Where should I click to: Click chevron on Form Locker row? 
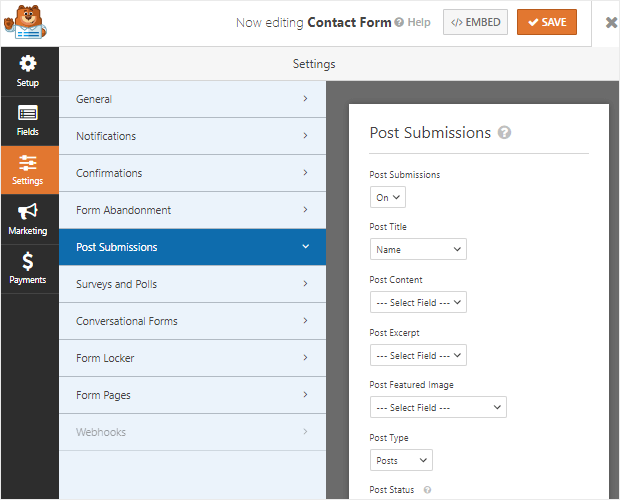(x=305, y=358)
